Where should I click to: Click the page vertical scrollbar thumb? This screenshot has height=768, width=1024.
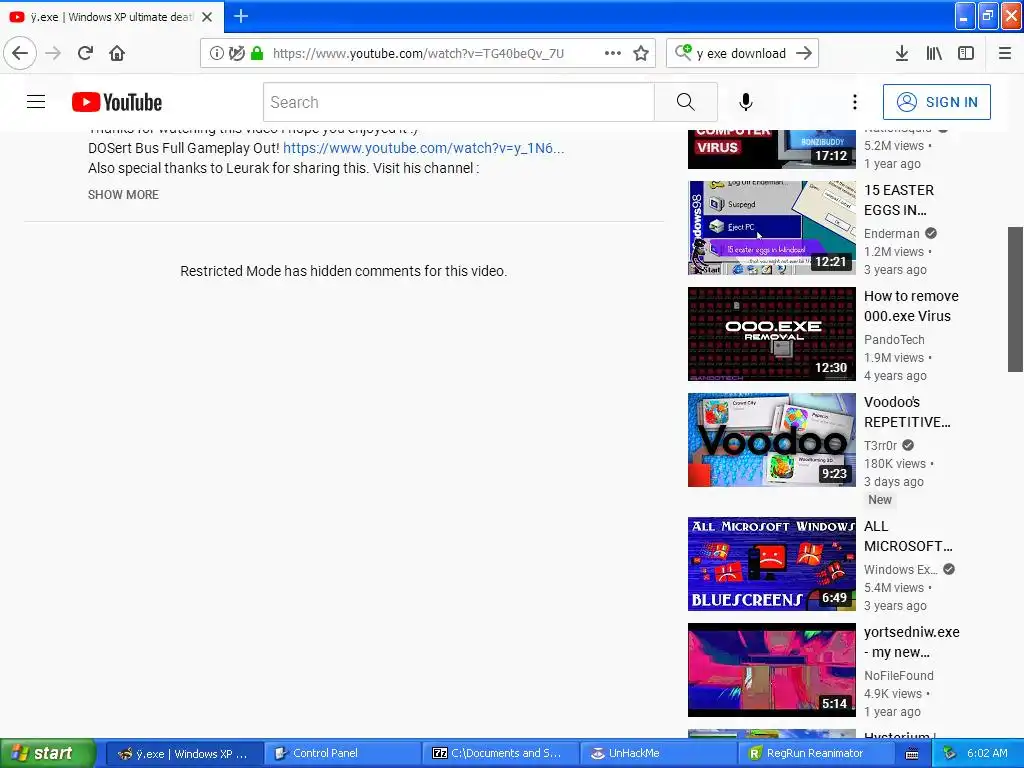click(x=1016, y=299)
